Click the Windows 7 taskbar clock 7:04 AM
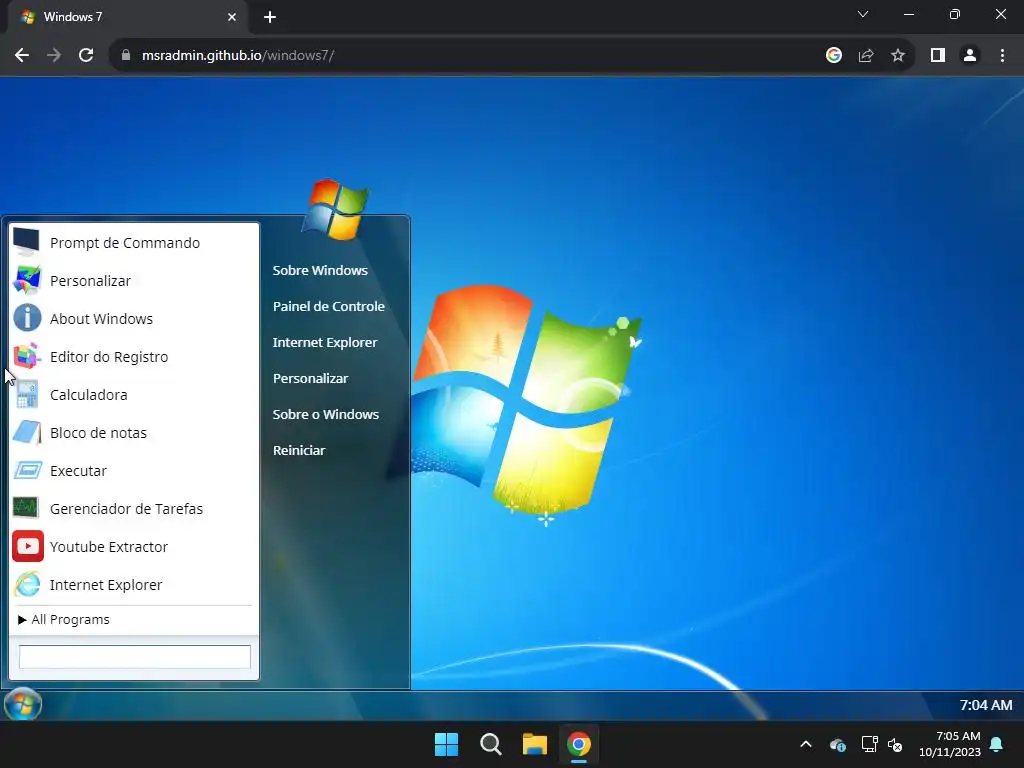Viewport: 1024px width, 768px height. (x=985, y=705)
